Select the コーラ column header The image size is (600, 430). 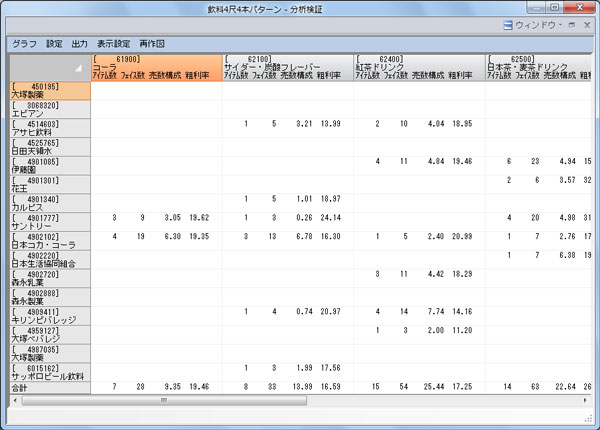tap(157, 68)
